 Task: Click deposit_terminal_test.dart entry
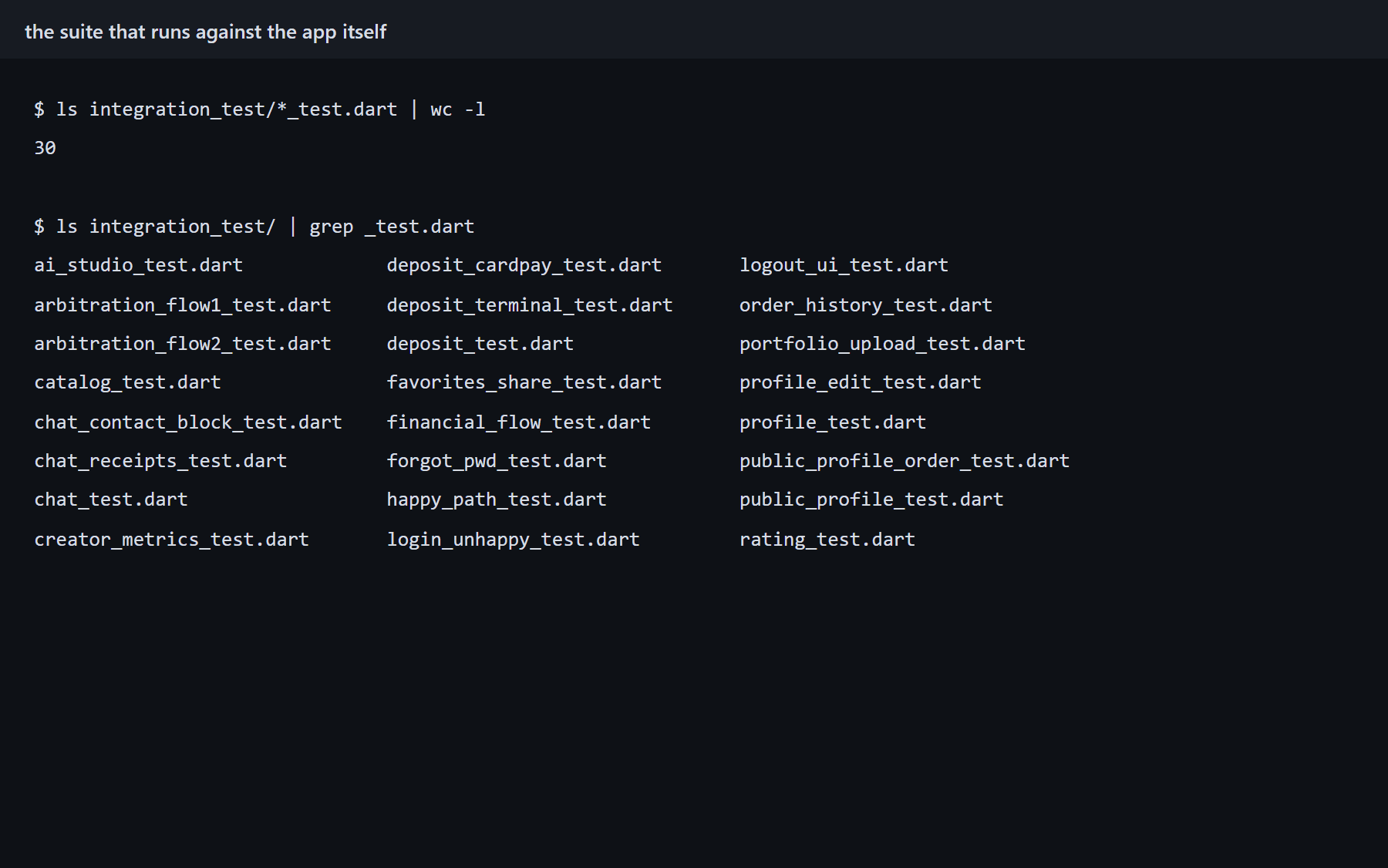click(530, 305)
